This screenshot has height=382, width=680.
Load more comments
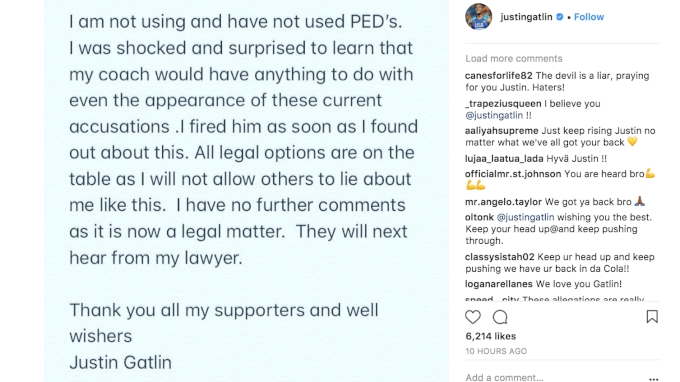[513, 59]
